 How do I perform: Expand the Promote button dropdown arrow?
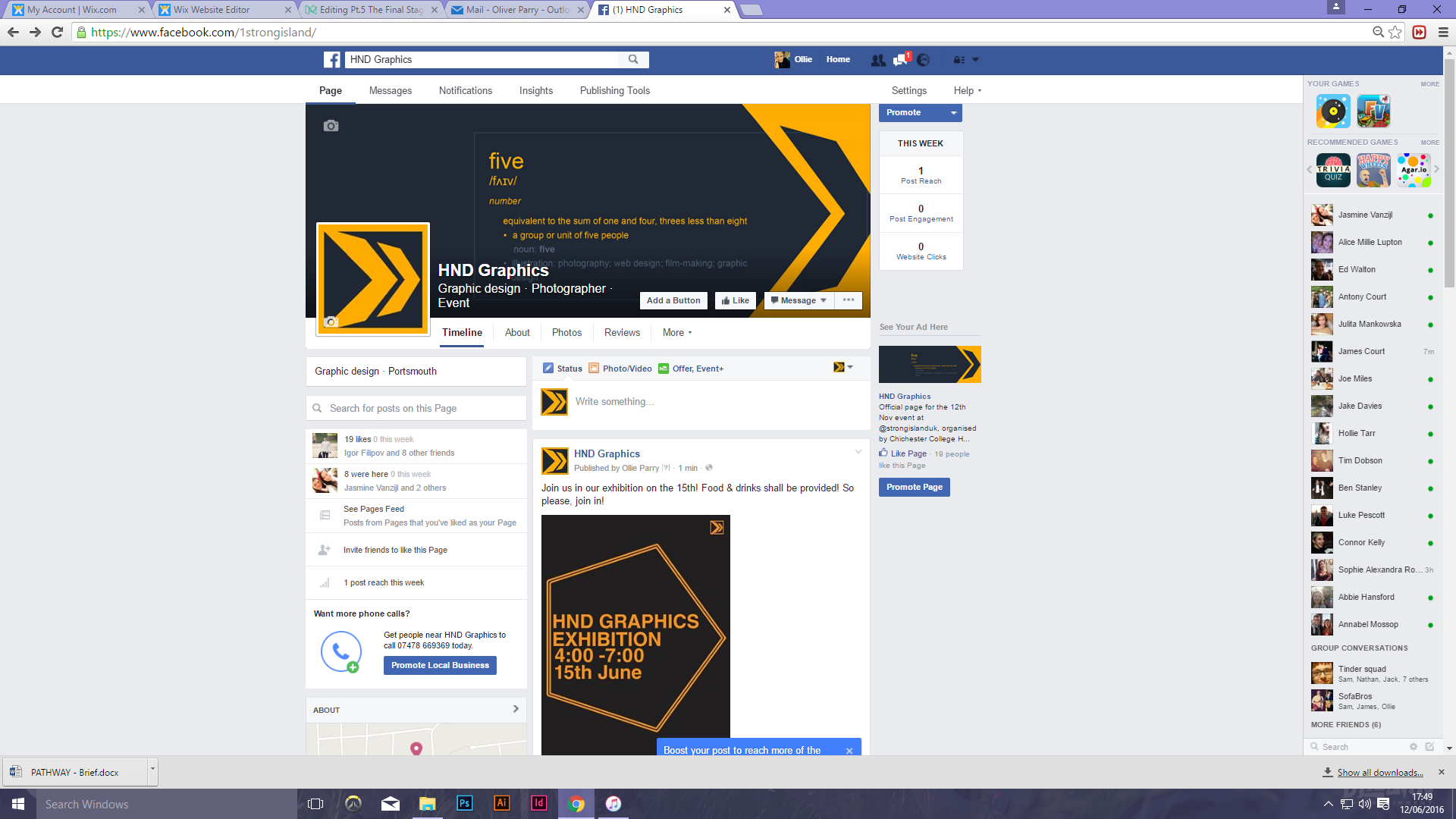point(953,113)
